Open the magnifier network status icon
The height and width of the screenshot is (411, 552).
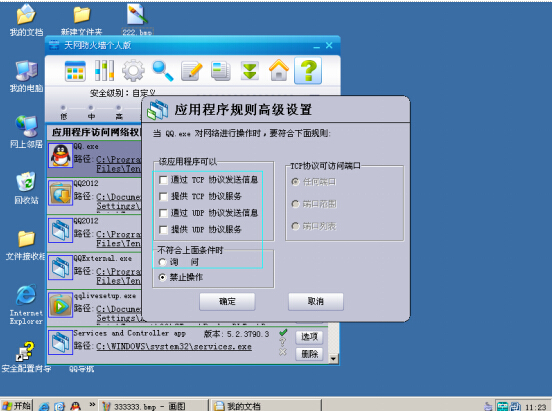pos(162,70)
